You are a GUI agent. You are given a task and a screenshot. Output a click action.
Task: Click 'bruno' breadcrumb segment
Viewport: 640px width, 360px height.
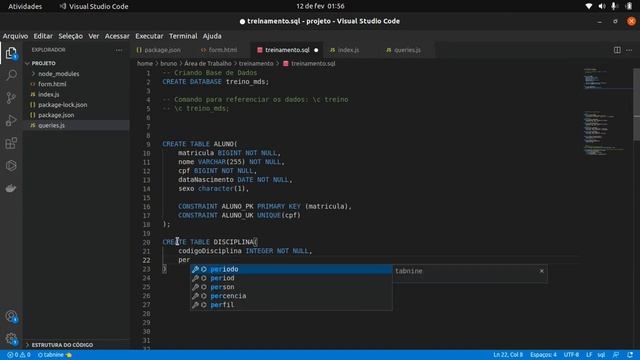coord(169,64)
